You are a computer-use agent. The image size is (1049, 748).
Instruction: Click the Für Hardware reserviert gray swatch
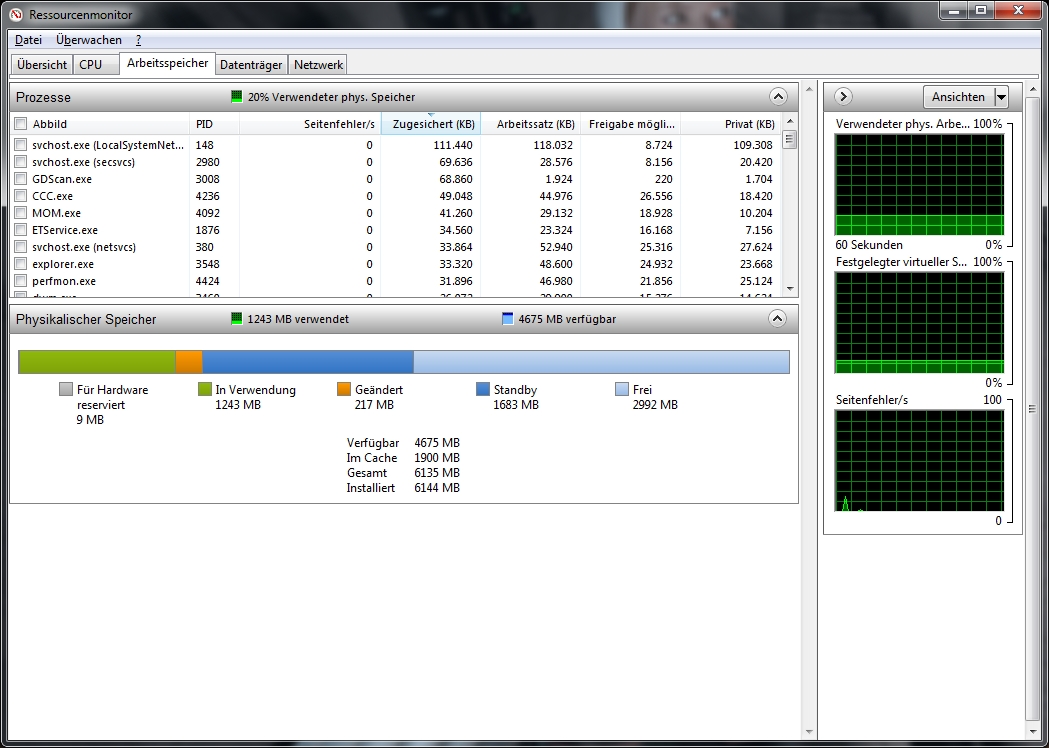tap(66, 389)
